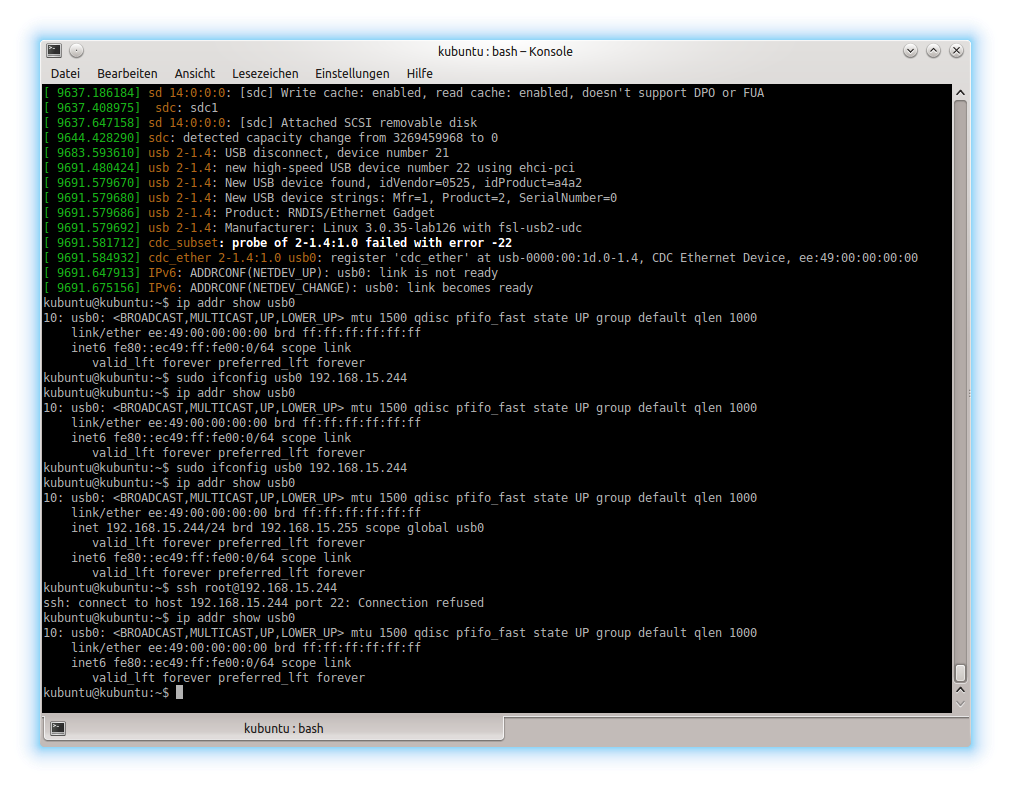Open the Ansicht menu

[195, 73]
